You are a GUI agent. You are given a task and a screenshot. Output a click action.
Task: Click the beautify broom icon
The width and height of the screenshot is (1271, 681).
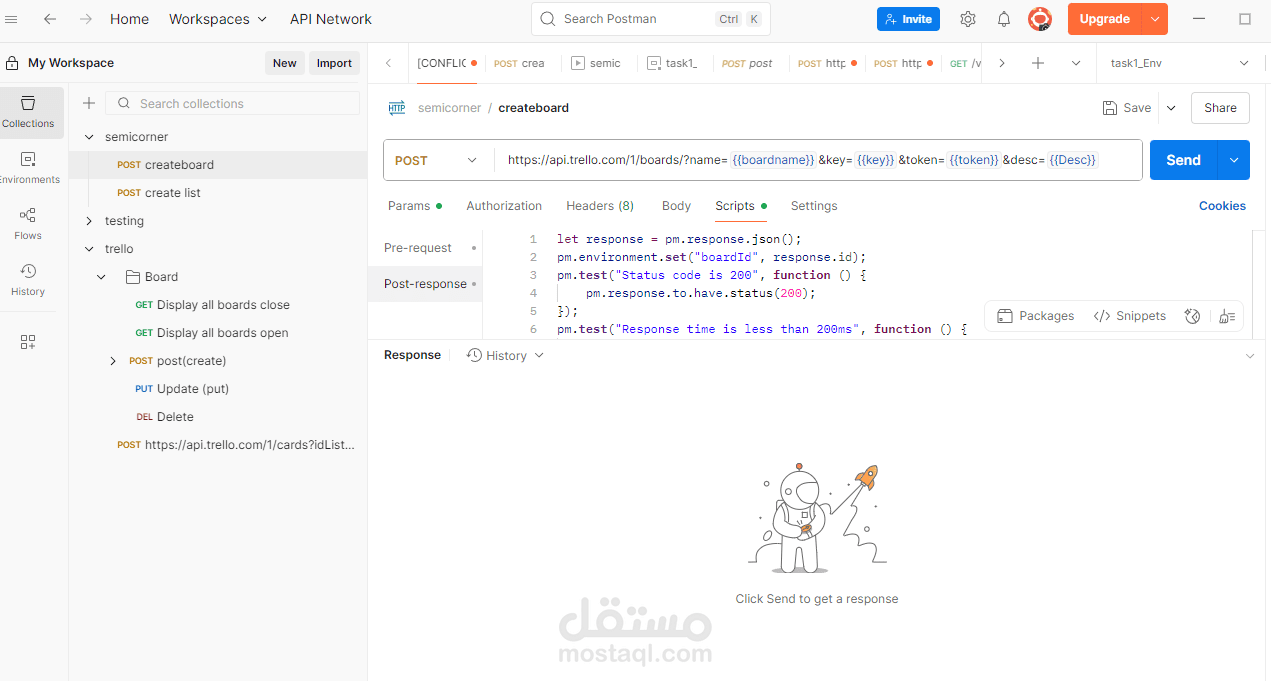click(x=1227, y=316)
